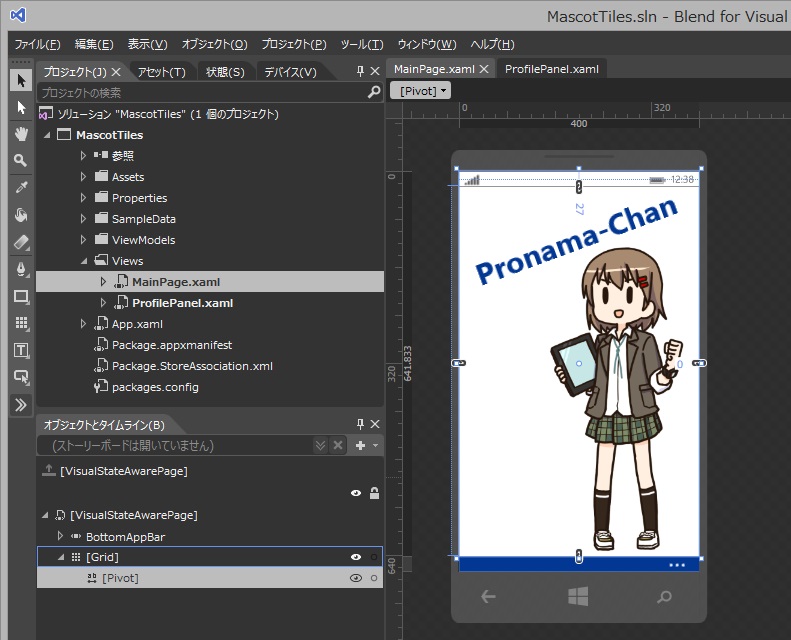Open the オブジェクト(O) menu
The image size is (791, 640).
[214, 44]
